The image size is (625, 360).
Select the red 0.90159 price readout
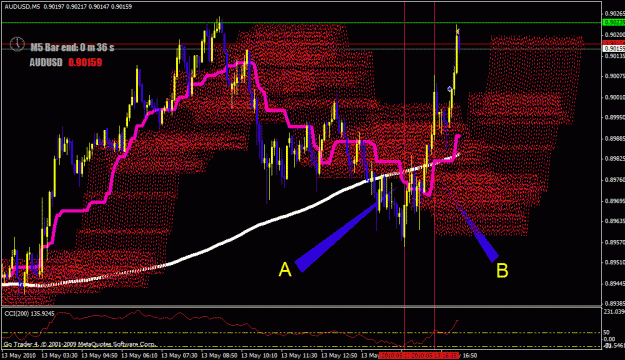tap(85, 63)
